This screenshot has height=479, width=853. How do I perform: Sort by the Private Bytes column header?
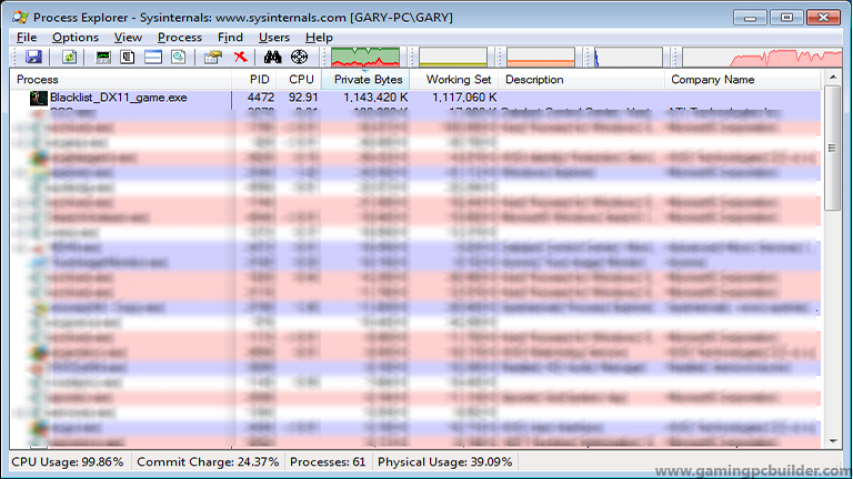click(366, 79)
